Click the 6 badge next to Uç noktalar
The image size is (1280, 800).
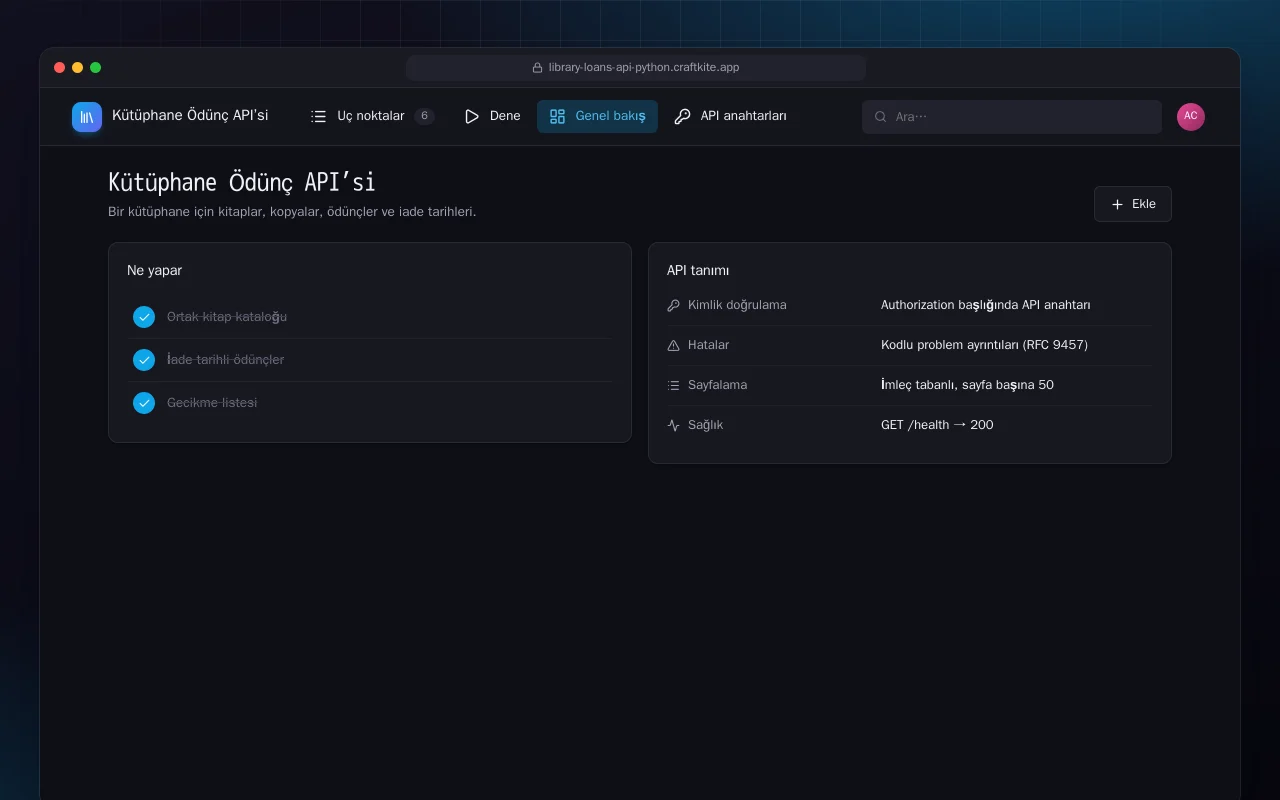[x=425, y=116]
